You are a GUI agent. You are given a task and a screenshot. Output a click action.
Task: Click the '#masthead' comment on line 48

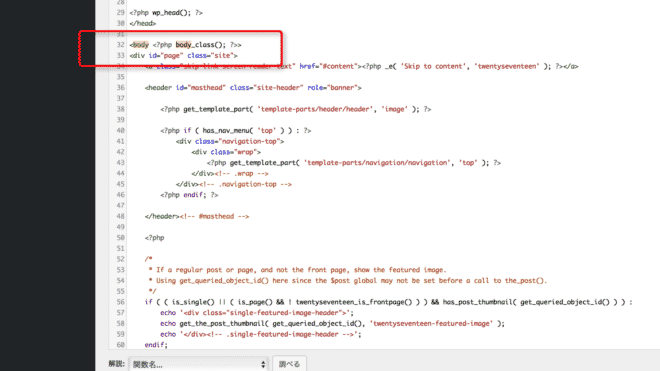click(214, 216)
